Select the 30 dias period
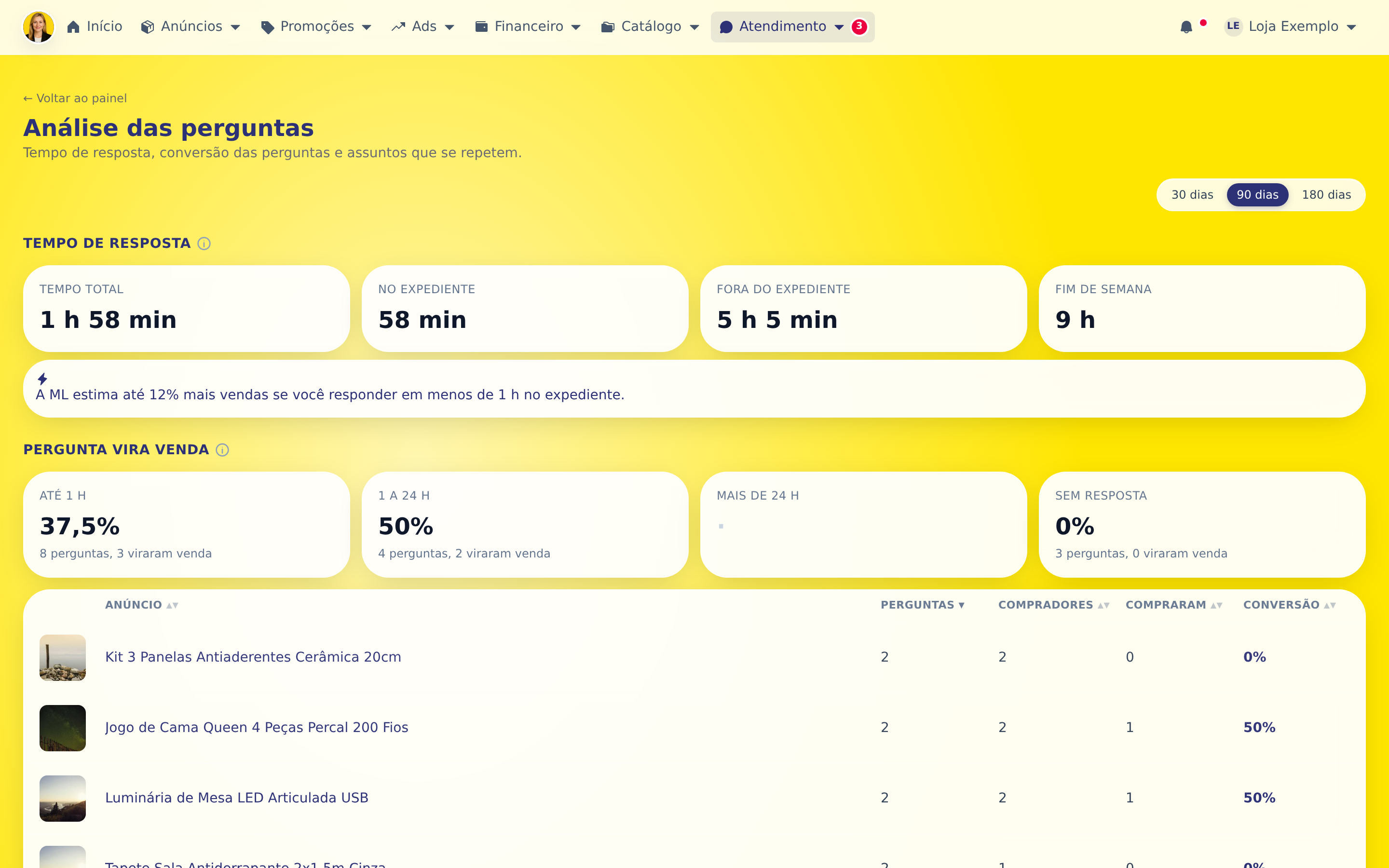This screenshot has height=868, width=1389. pos(1192,195)
